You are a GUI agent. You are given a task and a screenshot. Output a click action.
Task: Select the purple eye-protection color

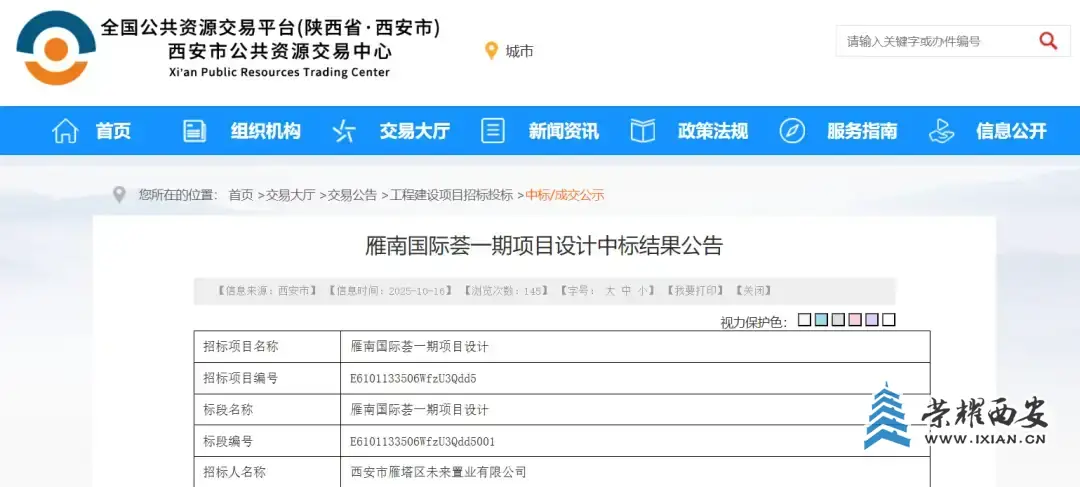coord(871,320)
